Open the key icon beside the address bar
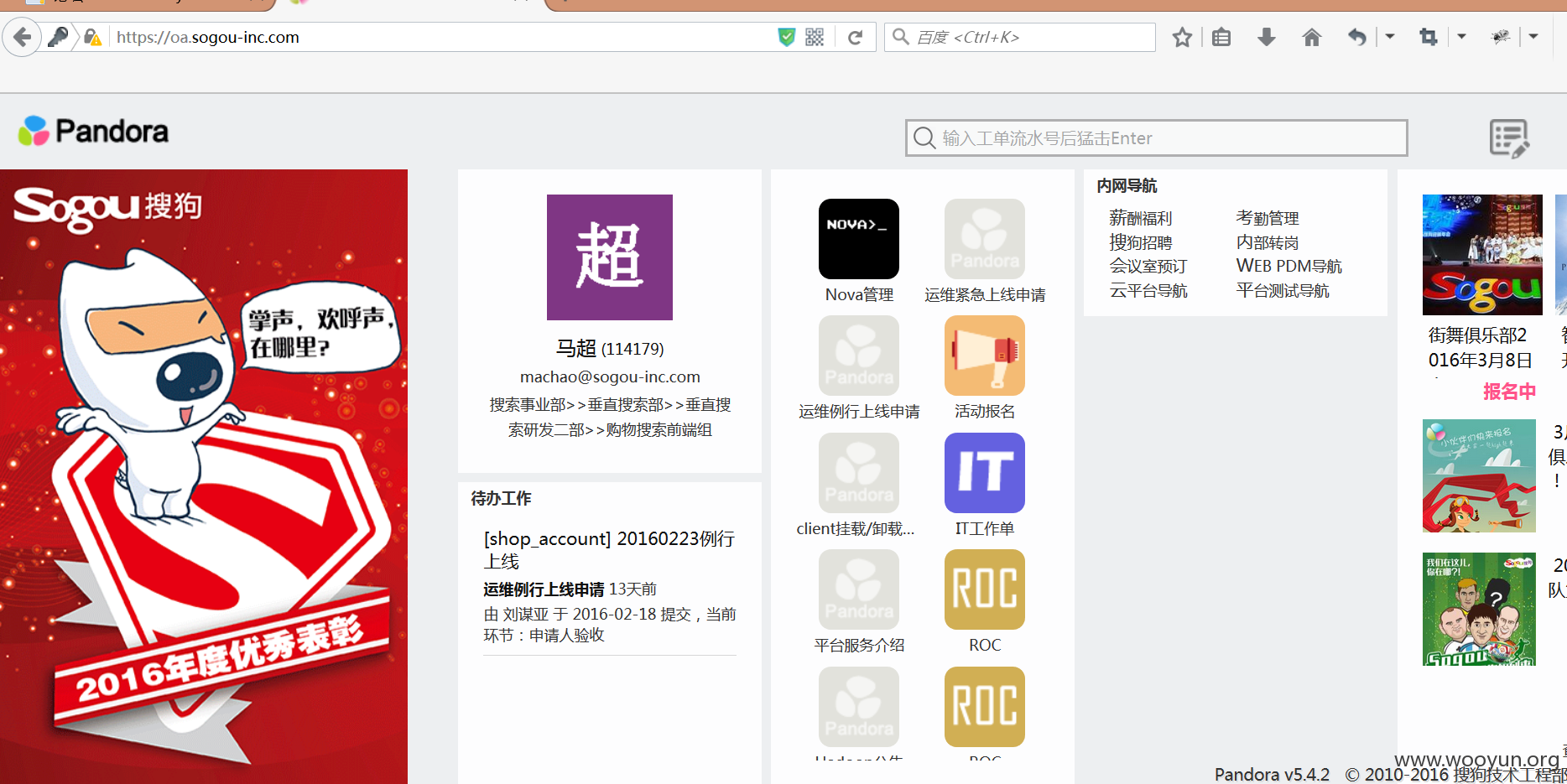Screen dimensions: 1567x784 click(x=58, y=37)
